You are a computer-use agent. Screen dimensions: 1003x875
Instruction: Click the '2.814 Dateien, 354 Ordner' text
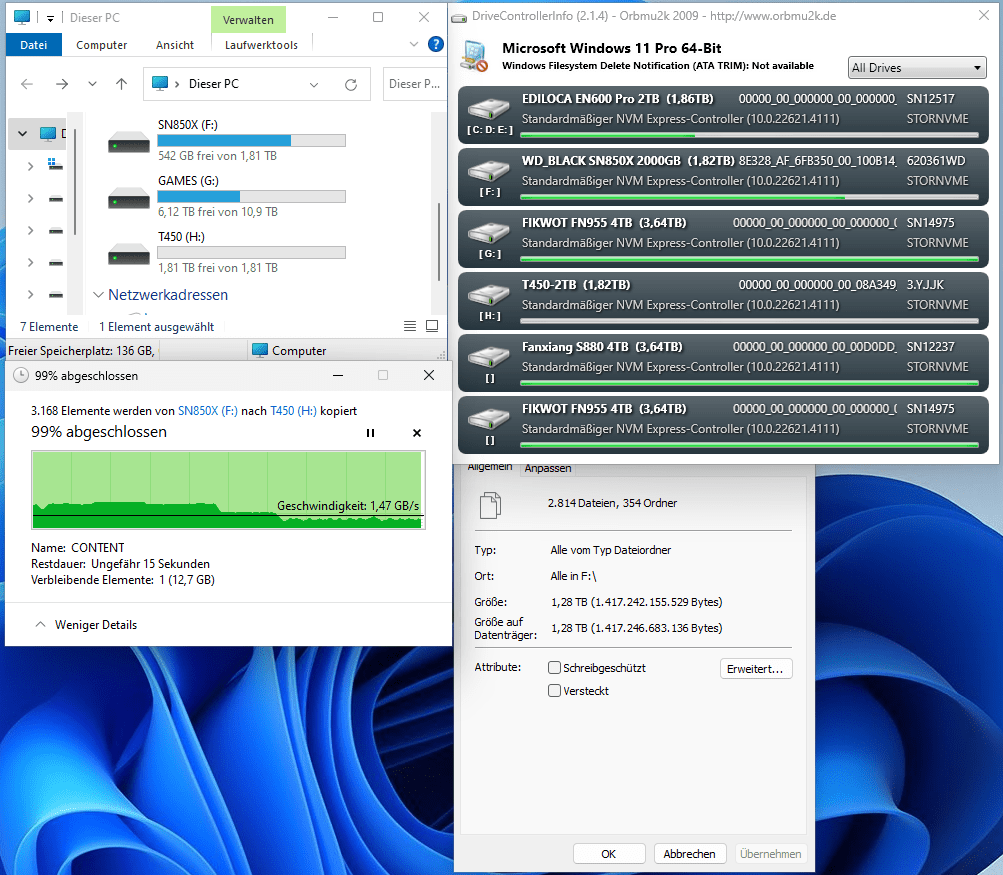[x=612, y=503]
